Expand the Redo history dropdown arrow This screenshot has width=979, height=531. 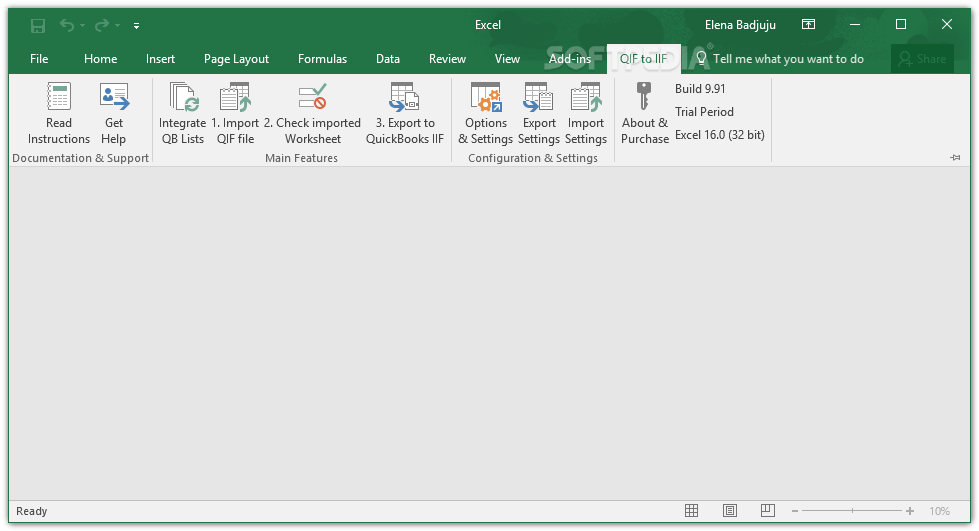point(117,26)
